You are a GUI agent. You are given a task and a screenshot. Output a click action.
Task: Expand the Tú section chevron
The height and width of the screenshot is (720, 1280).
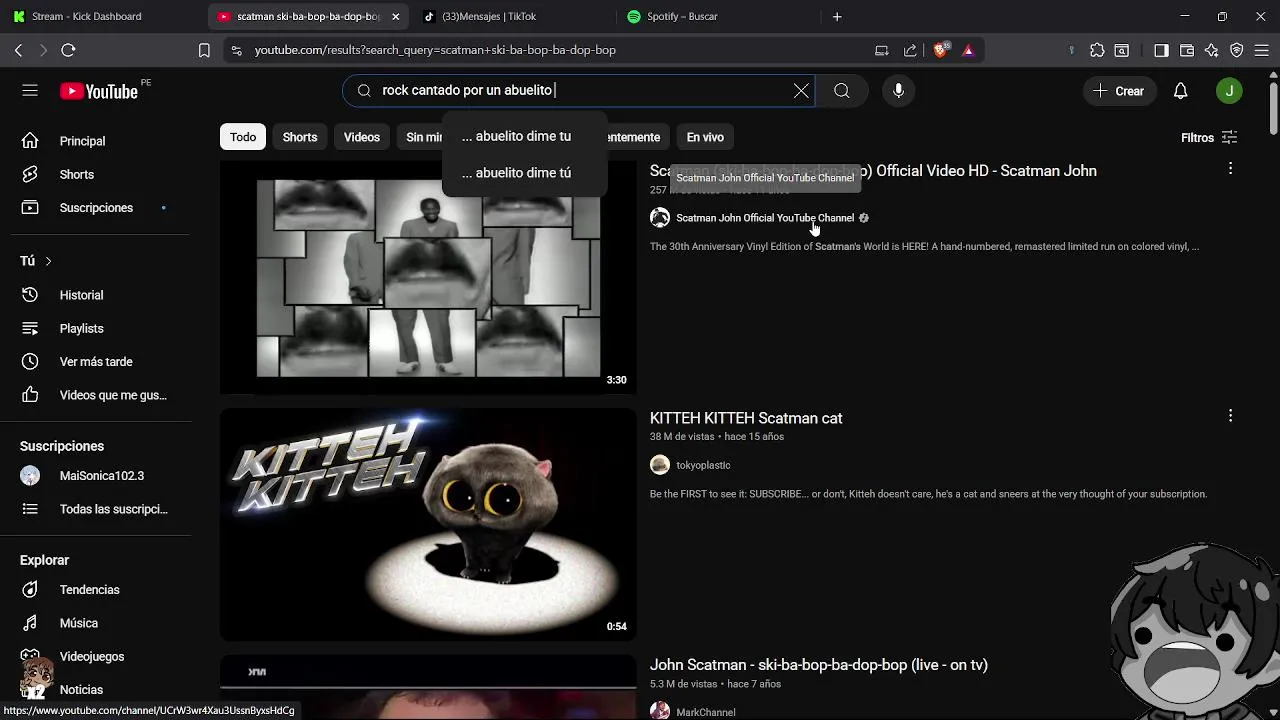(x=48, y=261)
